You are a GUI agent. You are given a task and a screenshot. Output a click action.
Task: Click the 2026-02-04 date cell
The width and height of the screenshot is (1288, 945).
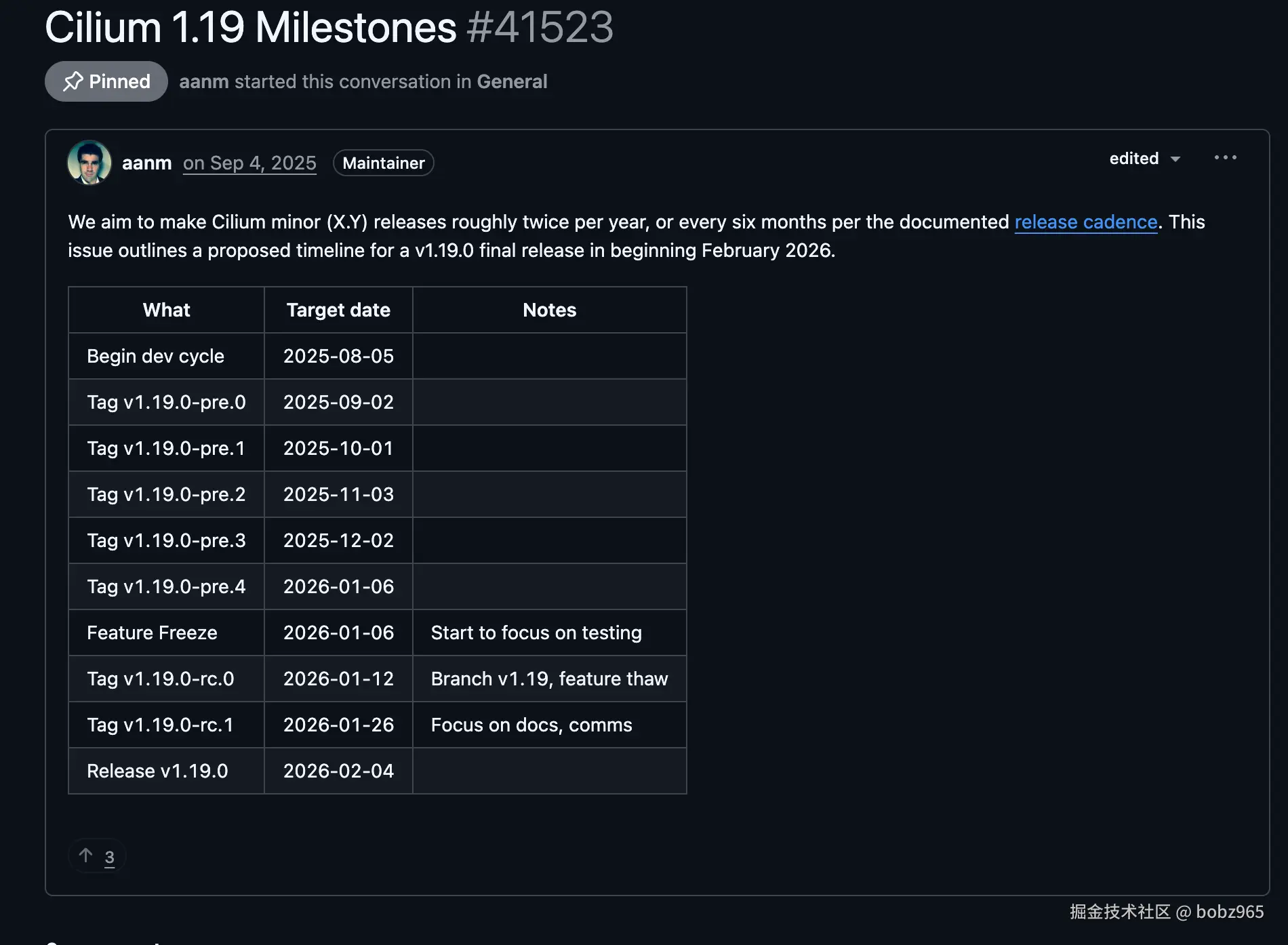pos(338,771)
